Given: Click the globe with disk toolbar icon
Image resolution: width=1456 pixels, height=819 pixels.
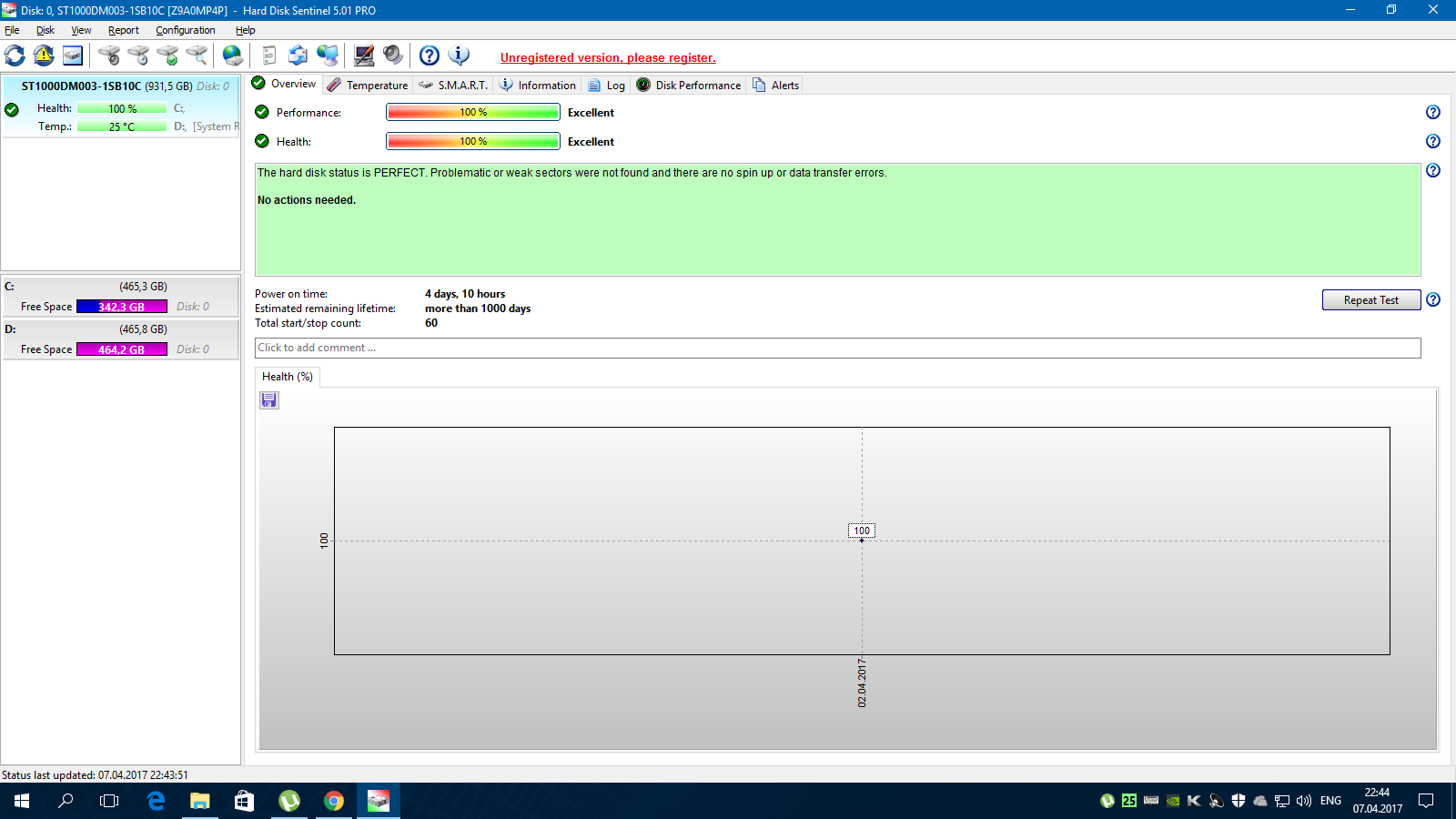Looking at the screenshot, I should (233, 56).
